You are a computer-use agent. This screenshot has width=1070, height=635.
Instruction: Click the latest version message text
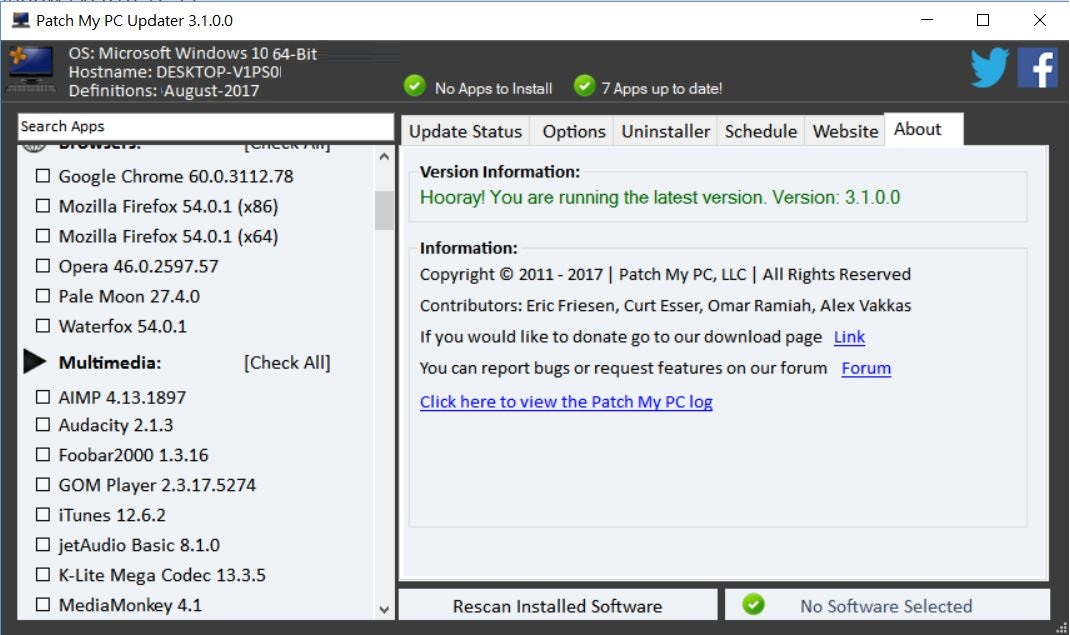click(x=660, y=198)
